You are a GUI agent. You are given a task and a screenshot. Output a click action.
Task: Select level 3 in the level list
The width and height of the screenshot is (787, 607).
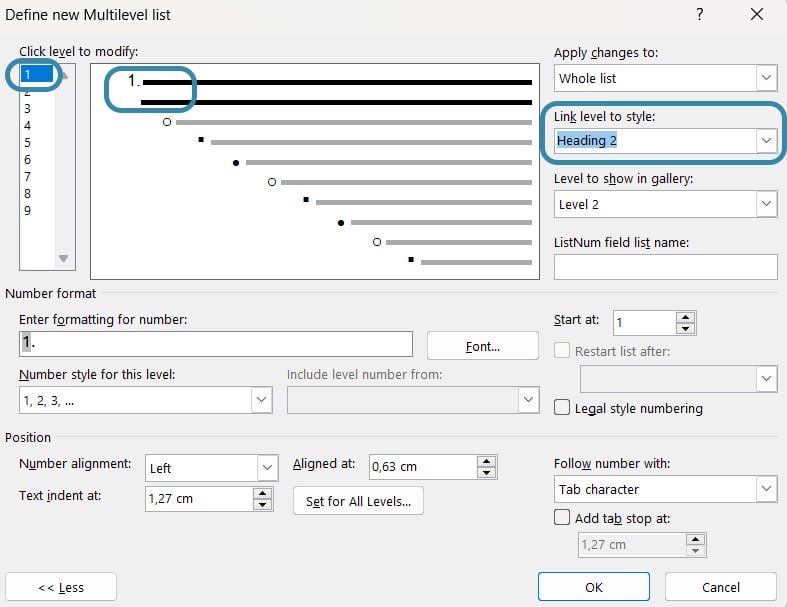(27, 108)
